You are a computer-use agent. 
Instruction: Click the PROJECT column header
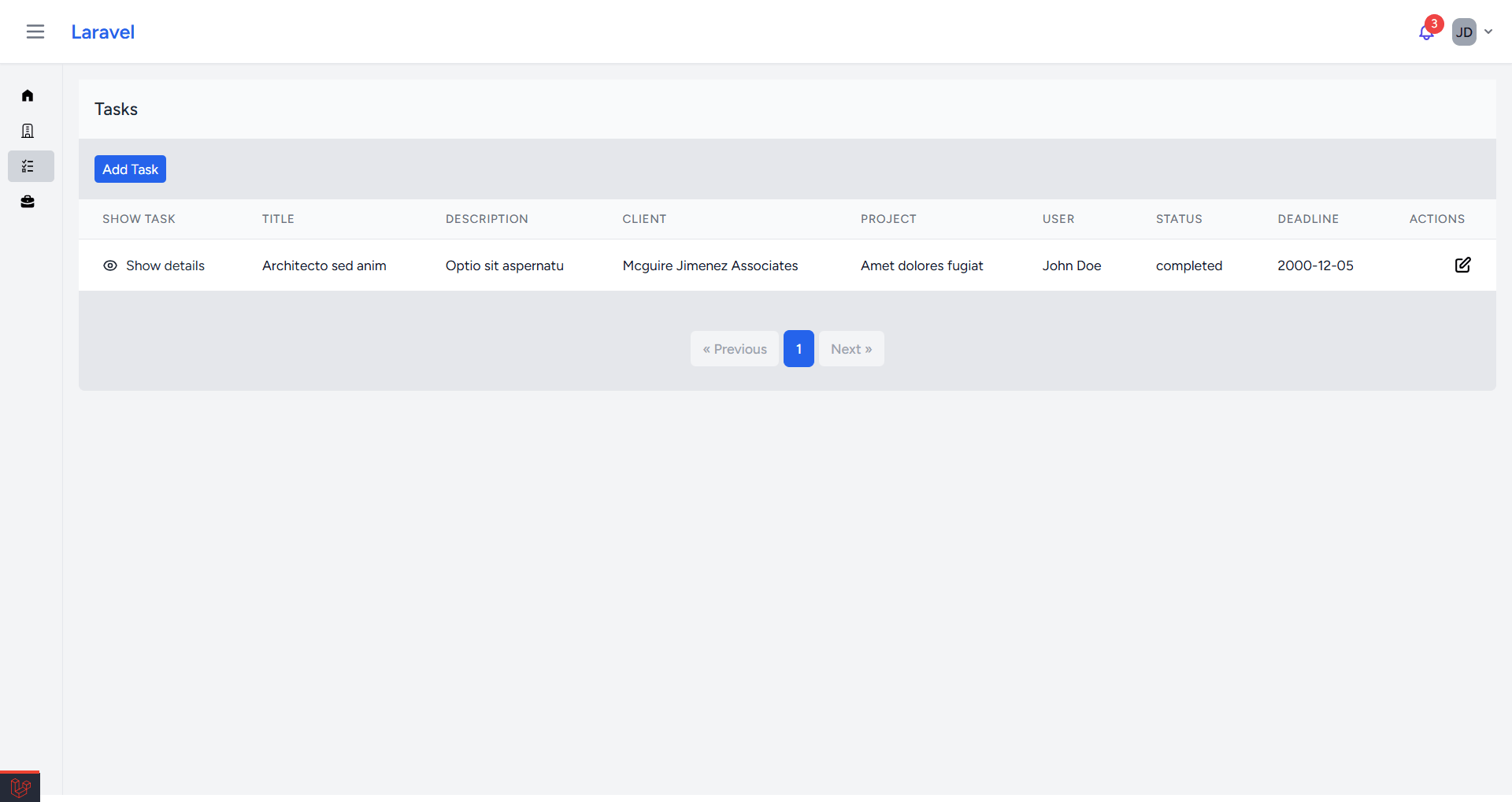(888, 219)
